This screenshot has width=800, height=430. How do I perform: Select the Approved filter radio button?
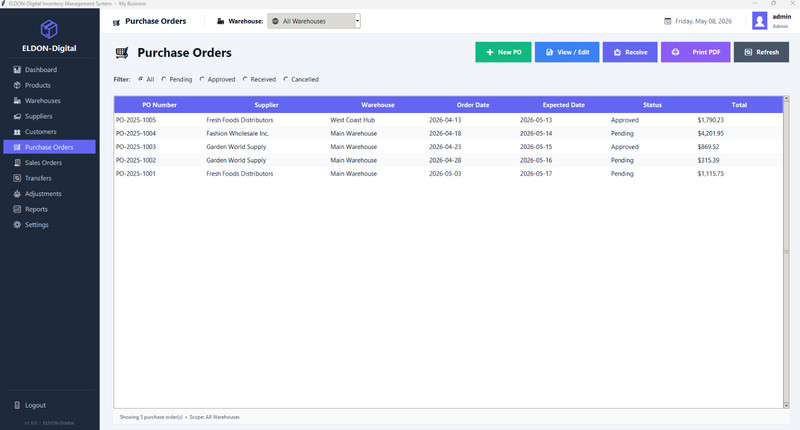(202, 79)
